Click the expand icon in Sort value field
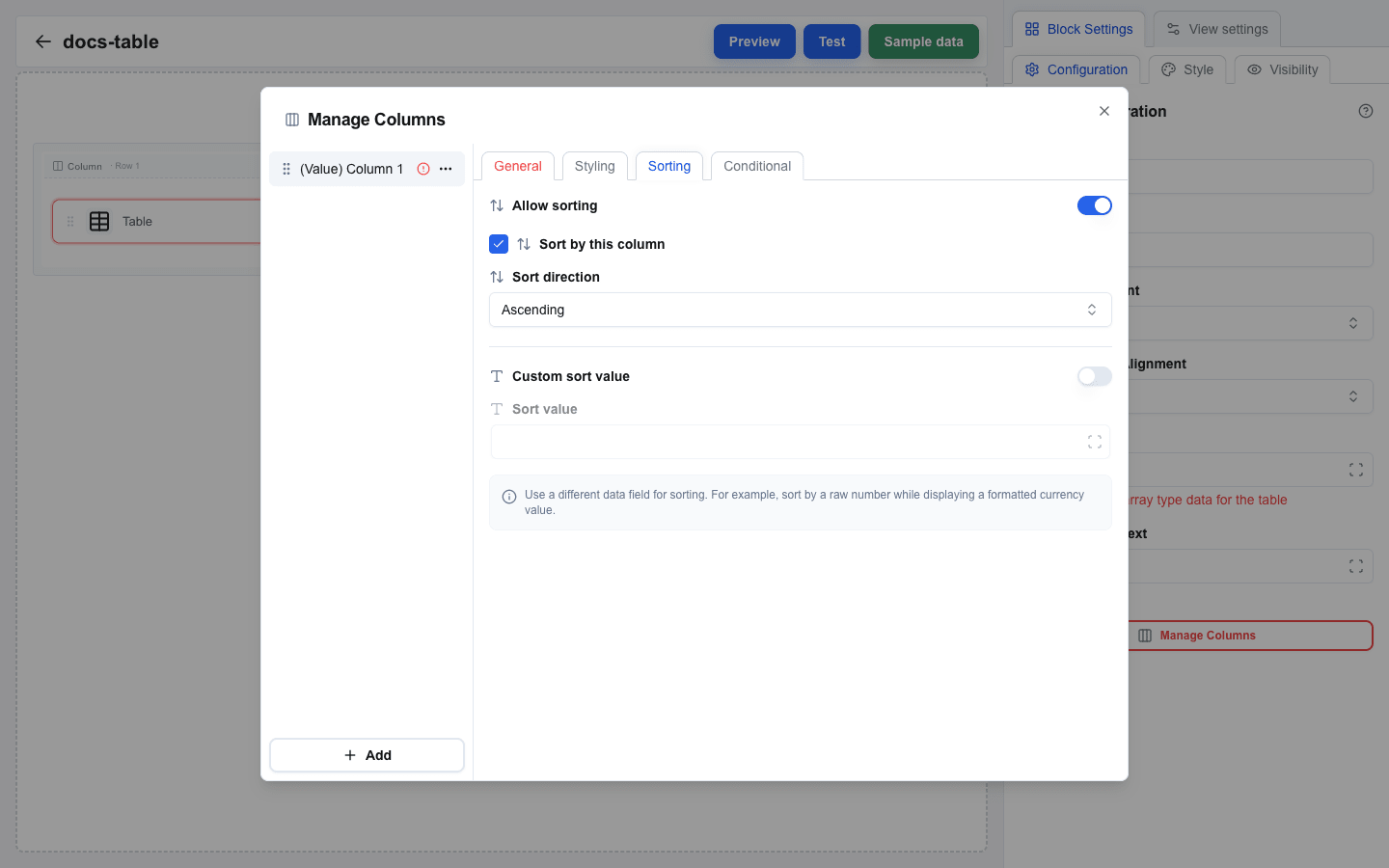This screenshot has height=868, width=1389. tap(1095, 442)
